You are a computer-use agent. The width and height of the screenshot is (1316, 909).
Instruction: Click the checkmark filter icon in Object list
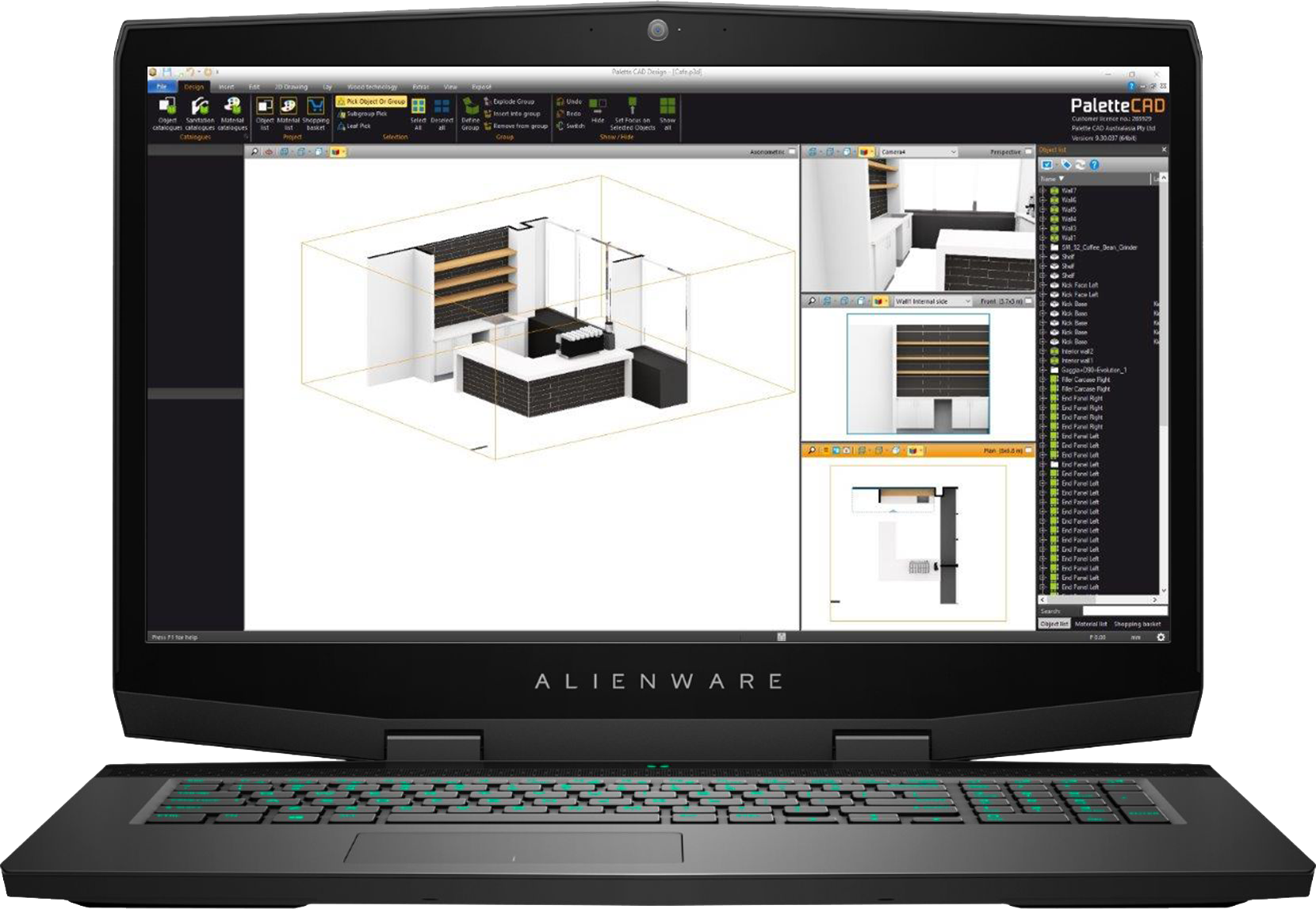1047,165
